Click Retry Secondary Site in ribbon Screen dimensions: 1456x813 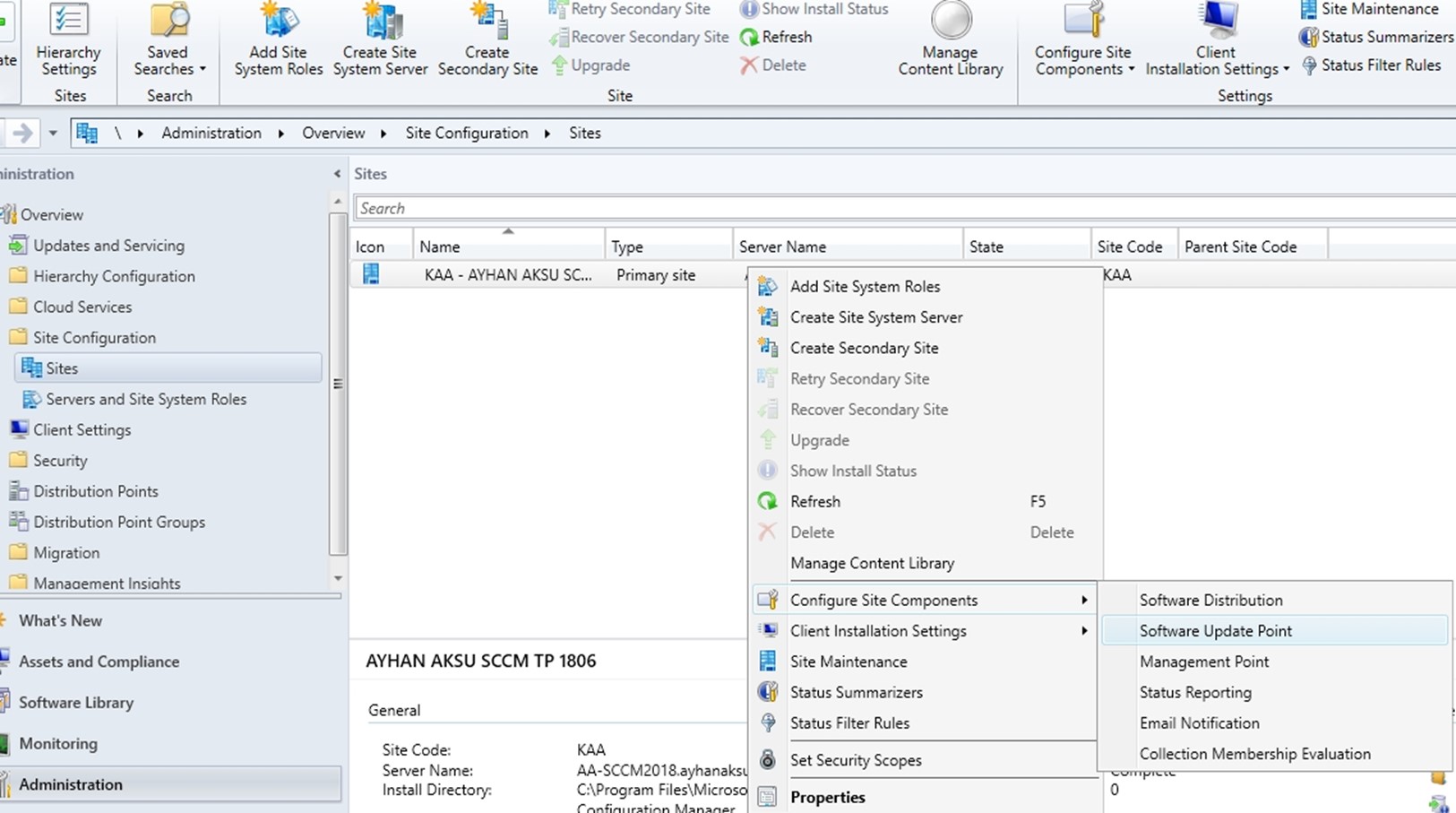pos(629,9)
